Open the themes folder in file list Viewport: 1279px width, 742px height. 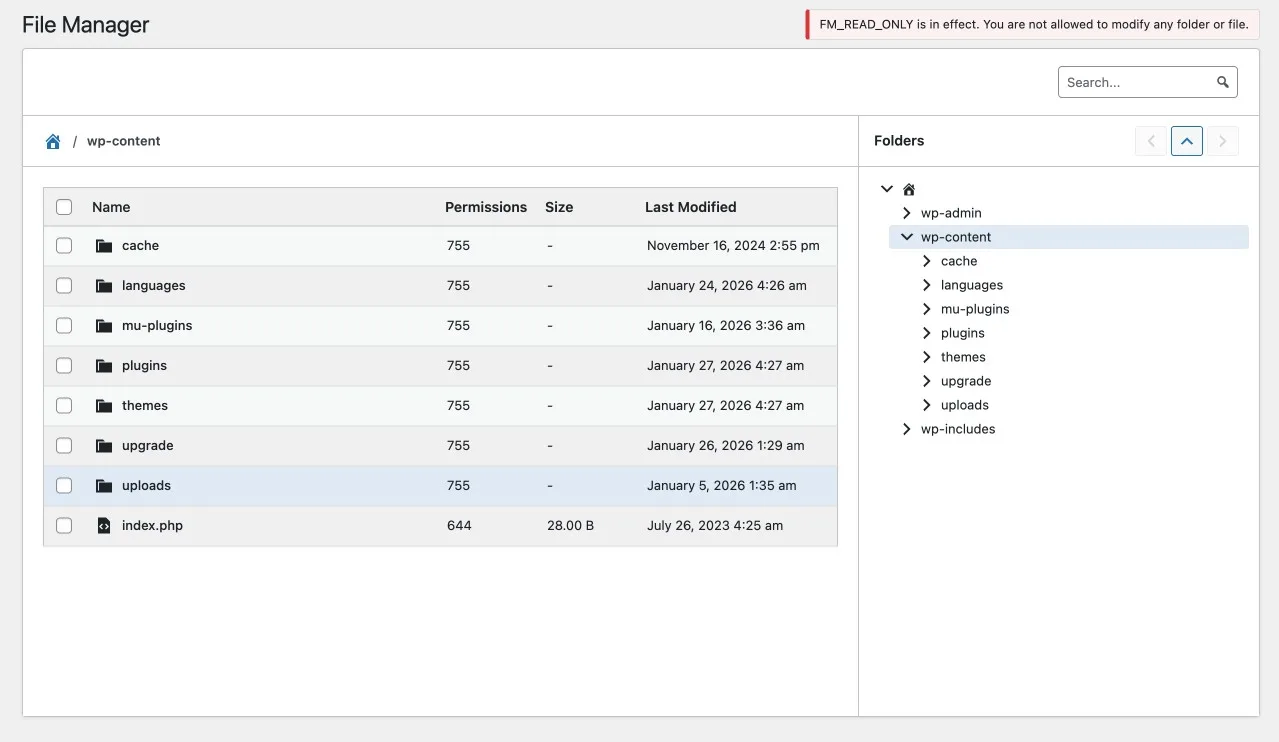[145, 405]
